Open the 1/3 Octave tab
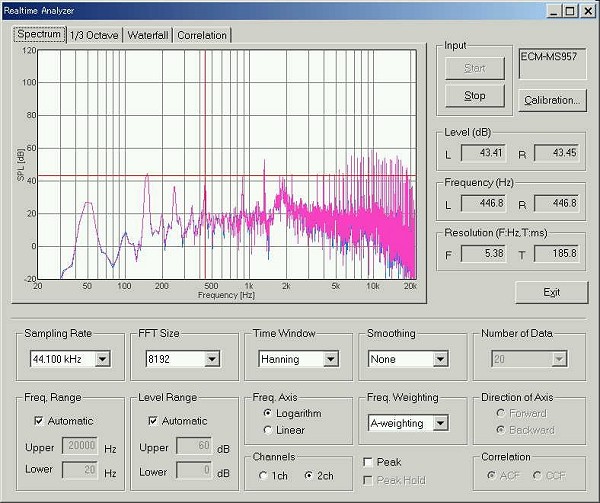The width and height of the screenshot is (600, 503). point(94,35)
